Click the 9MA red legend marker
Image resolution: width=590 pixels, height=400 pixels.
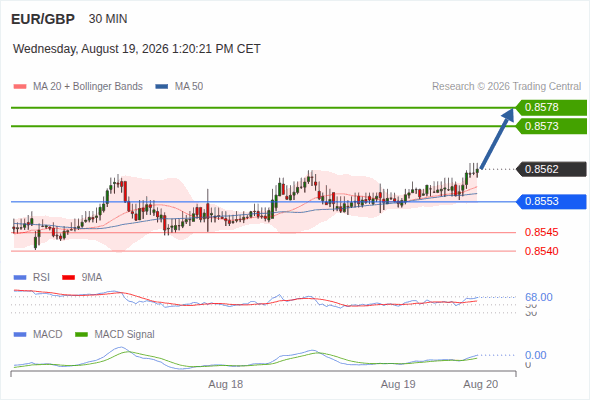68,278
